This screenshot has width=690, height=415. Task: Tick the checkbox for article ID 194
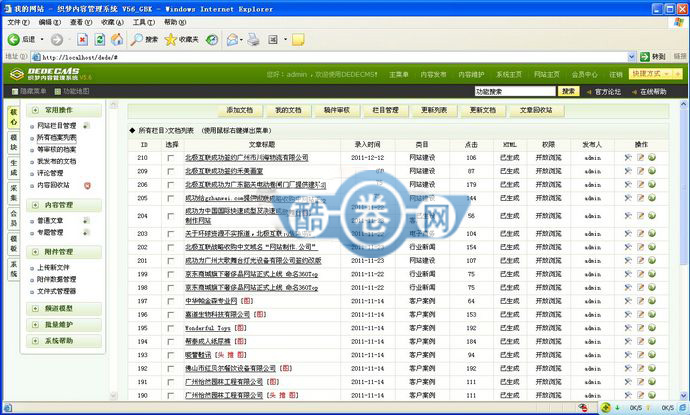[x=171, y=342]
